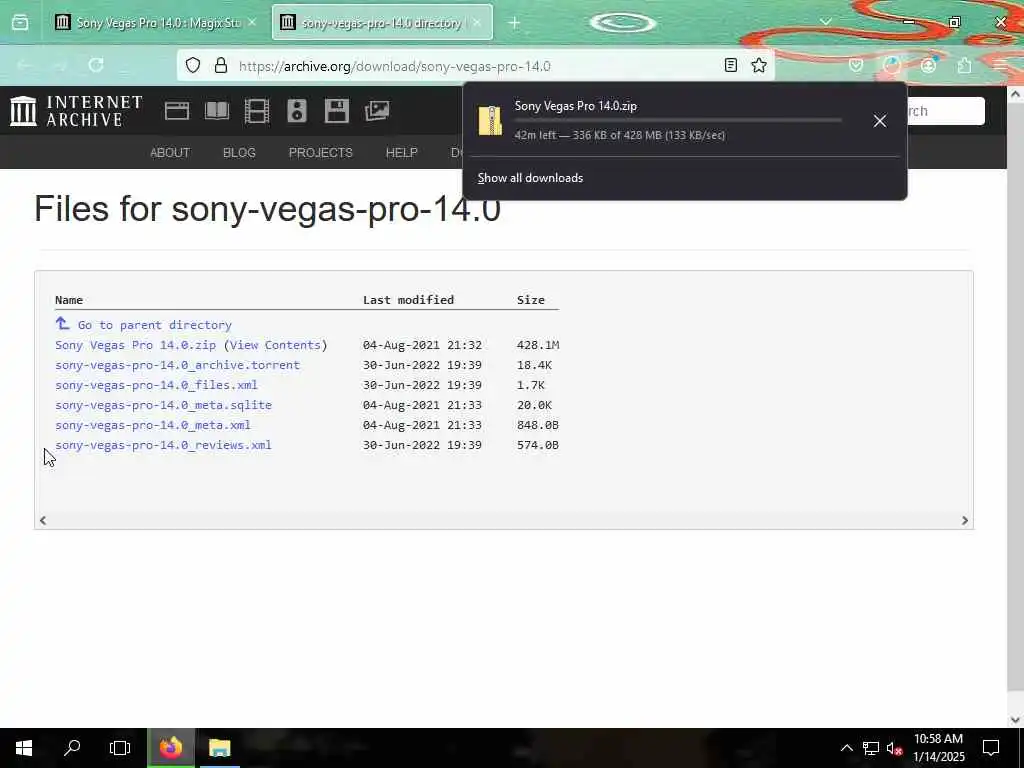
Task: Open the taskbar clock showing 10:58 AM
Action: [x=938, y=748]
